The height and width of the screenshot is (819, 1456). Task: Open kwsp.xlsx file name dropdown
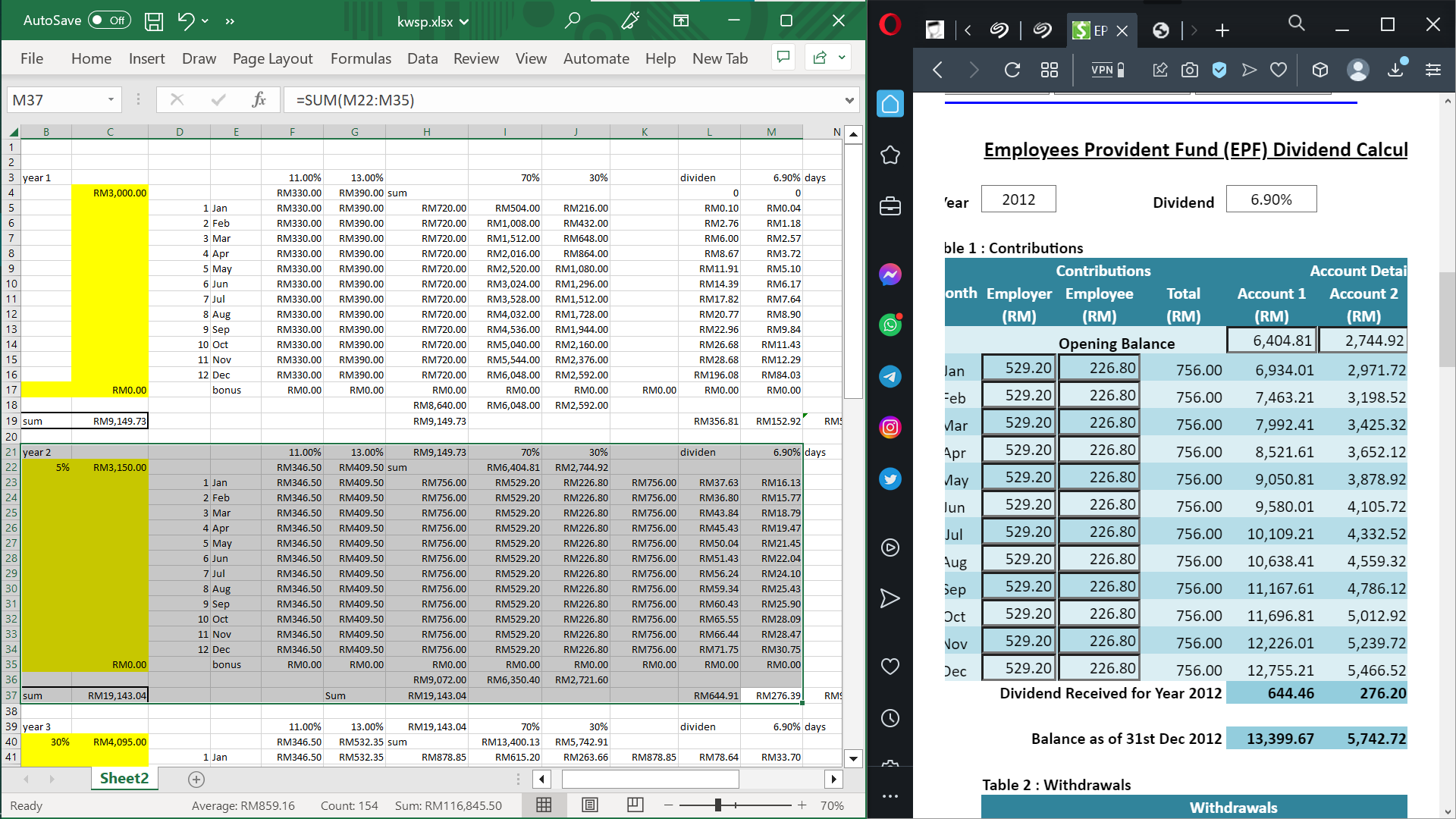[x=464, y=22]
